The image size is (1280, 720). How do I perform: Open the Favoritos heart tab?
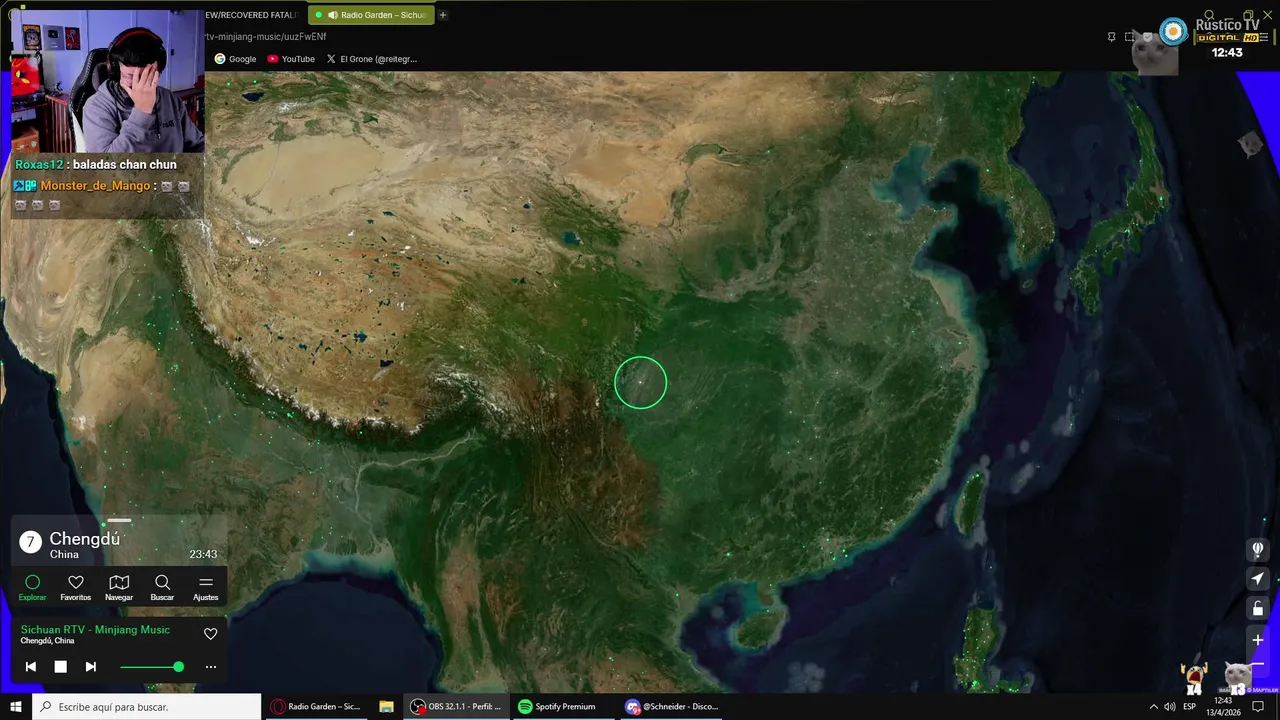(75, 588)
